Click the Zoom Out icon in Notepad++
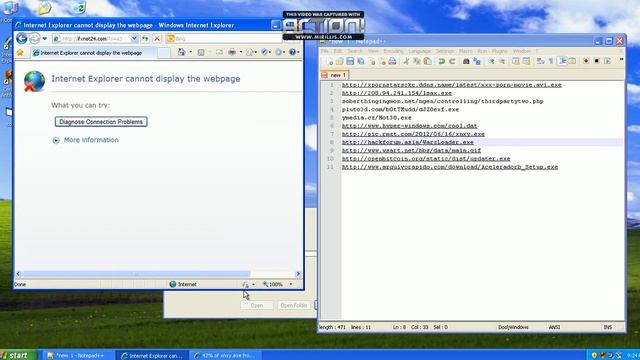The height and width of the screenshot is (360, 640). [502, 62]
